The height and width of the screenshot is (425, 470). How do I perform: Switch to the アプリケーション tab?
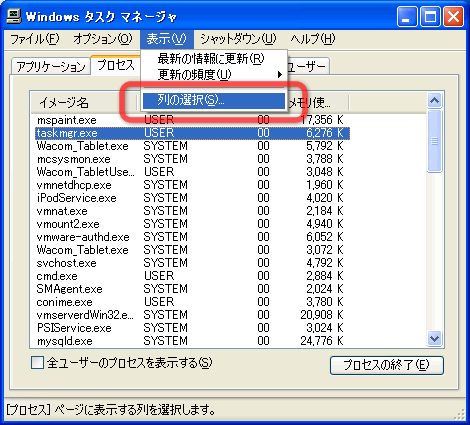[x=51, y=67]
